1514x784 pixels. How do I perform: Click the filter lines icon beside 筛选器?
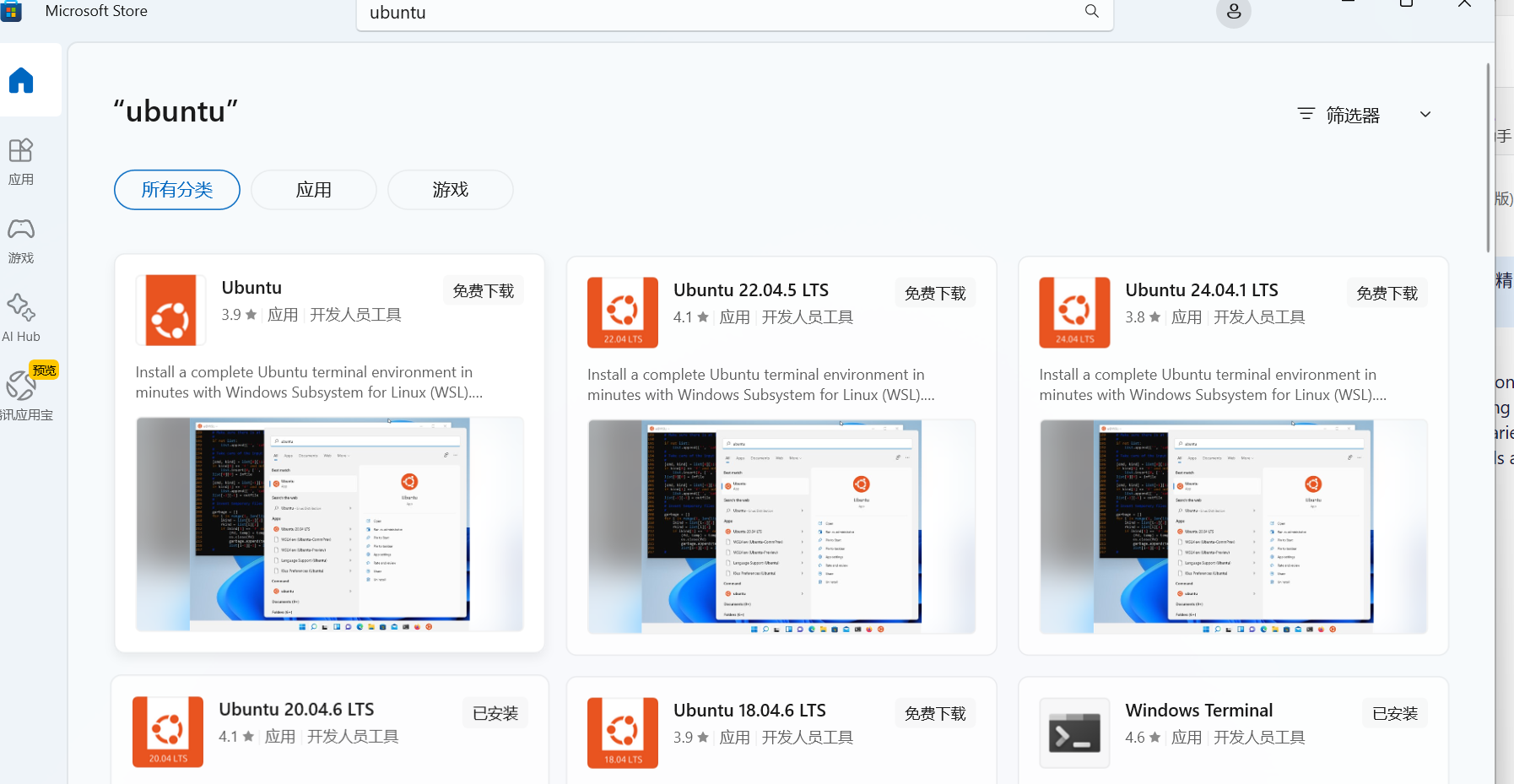point(1306,114)
